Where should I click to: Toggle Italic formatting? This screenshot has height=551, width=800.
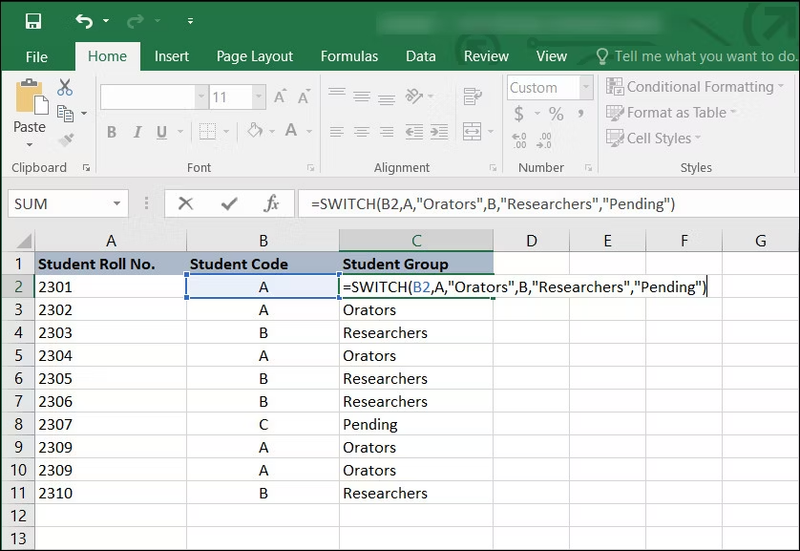pyautogui.click(x=137, y=132)
